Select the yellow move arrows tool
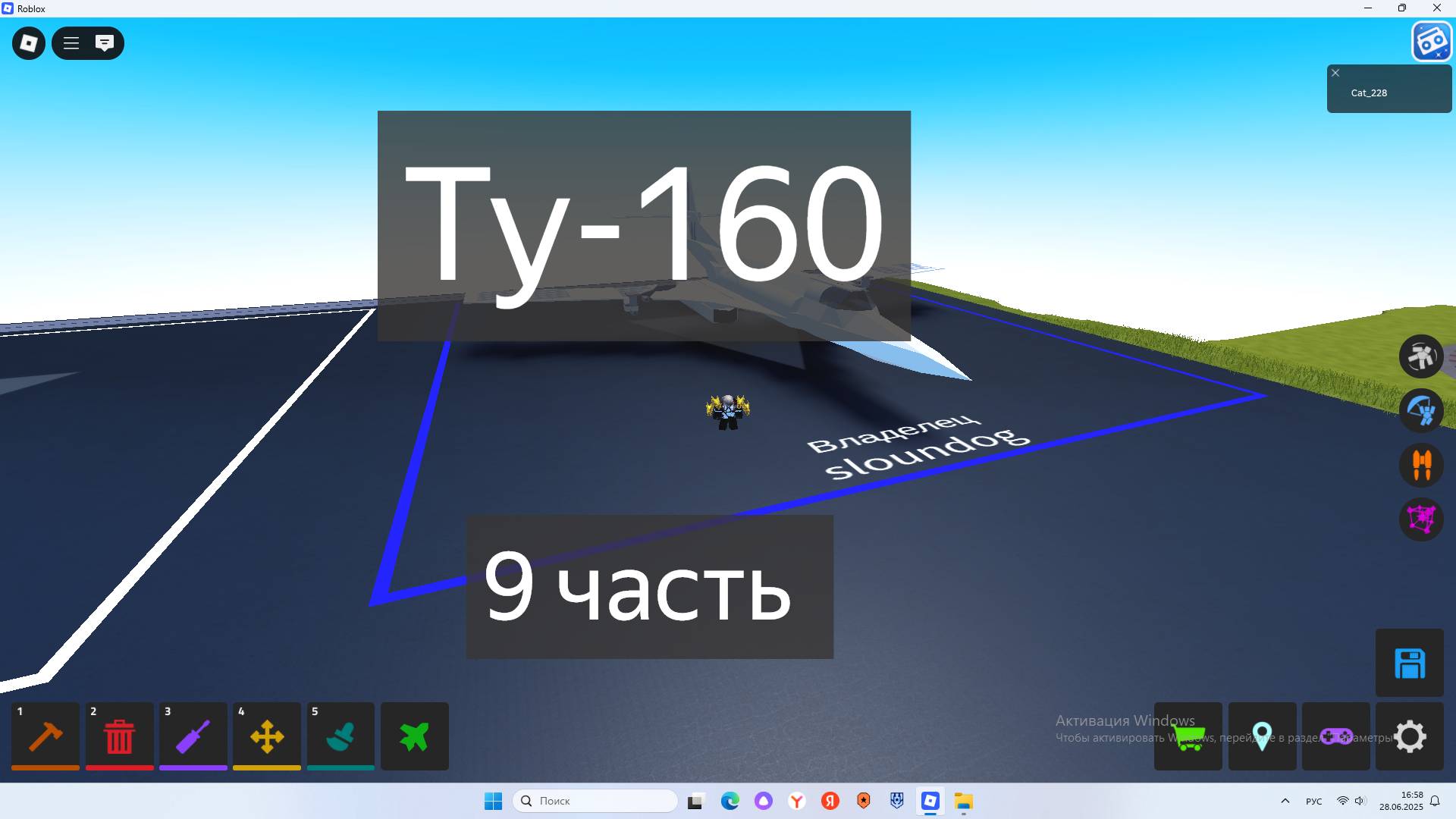This screenshot has height=819, width=1456. [x=266, y=736]
